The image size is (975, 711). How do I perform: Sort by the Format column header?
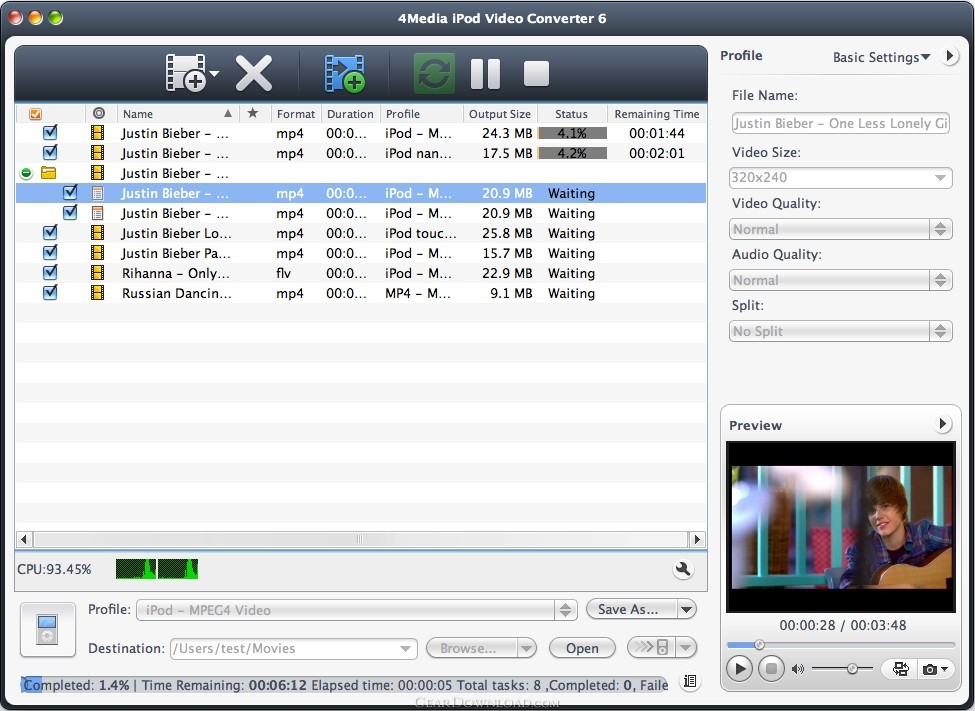(x=296, y=114)
